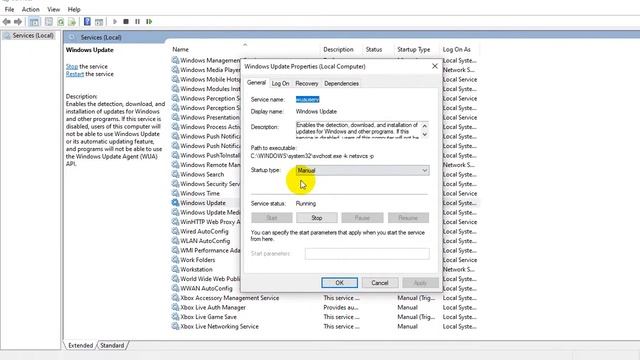Switch to the Recovery tab in properties dialog

pyautogui.click(x=307, y=83)
